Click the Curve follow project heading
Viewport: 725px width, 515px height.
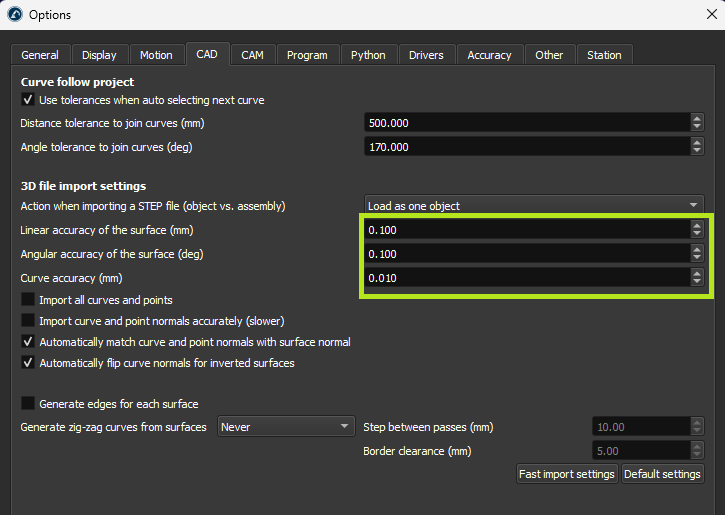click(x=77, y=82)
